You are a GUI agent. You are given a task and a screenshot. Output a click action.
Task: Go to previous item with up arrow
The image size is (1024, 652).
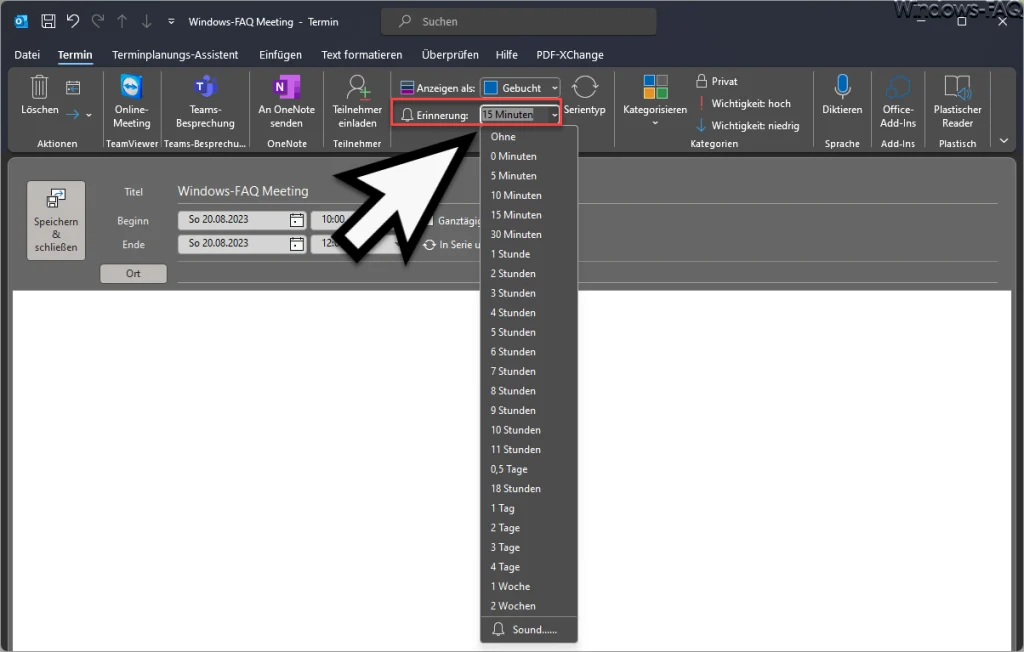pos(122,22)
